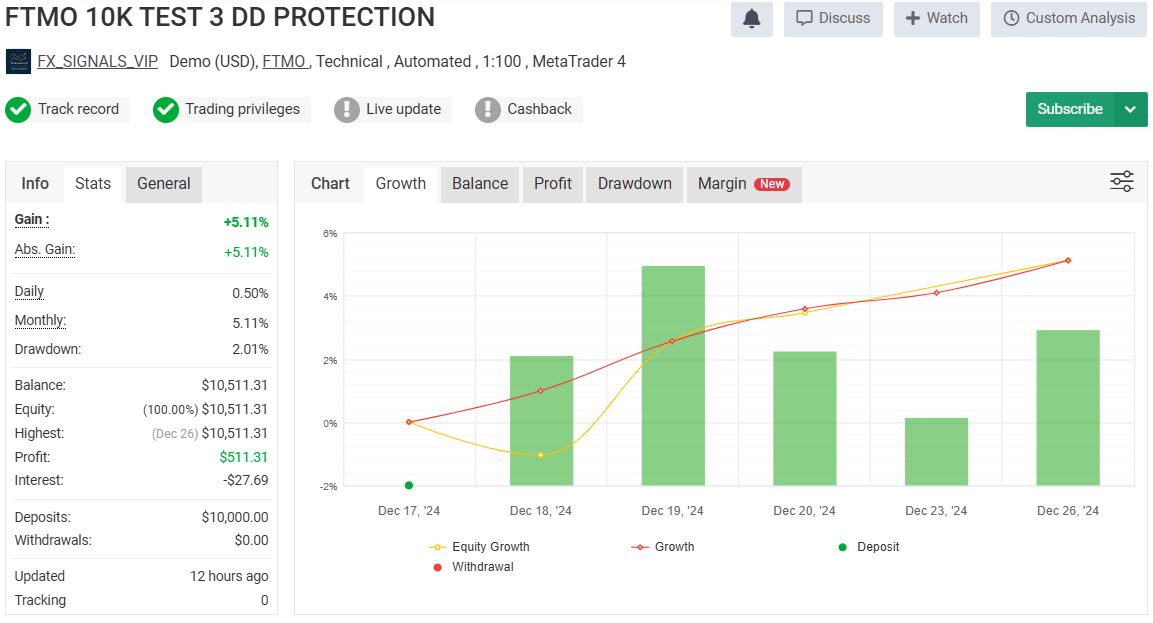
Task: Toggle Equity Growth series in legend
Action: 480,547
